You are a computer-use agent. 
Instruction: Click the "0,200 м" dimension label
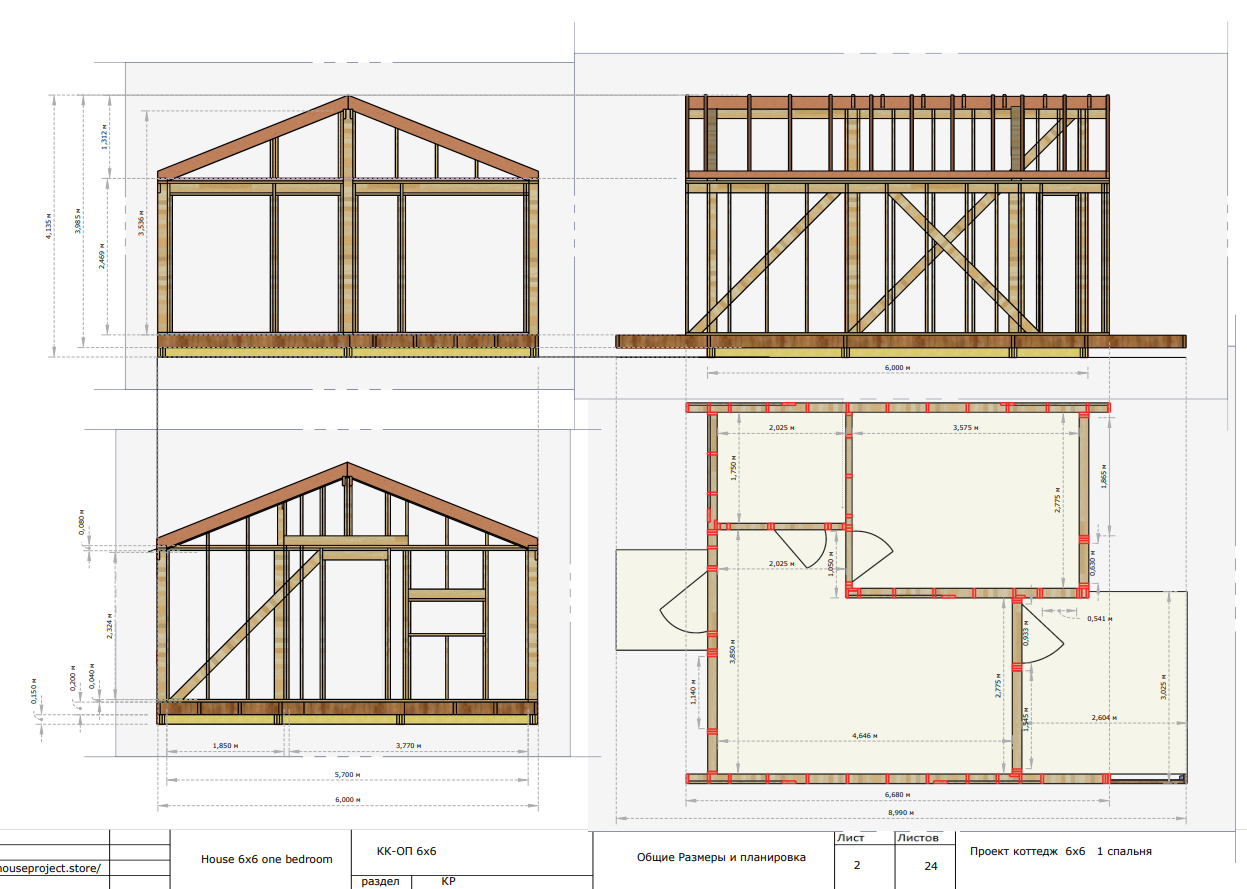(x=72, y=678)
